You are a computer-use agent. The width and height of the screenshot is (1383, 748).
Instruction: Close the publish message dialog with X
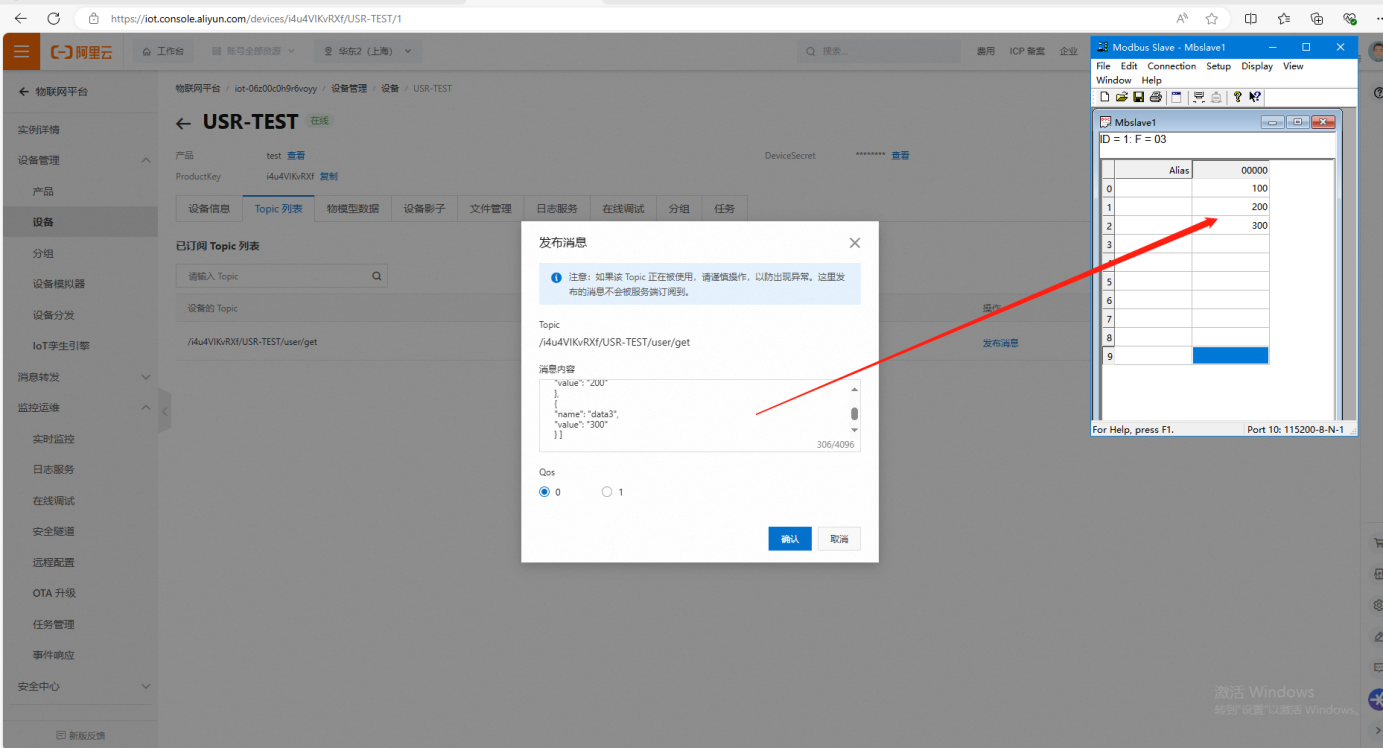click(x=854, y=243)
